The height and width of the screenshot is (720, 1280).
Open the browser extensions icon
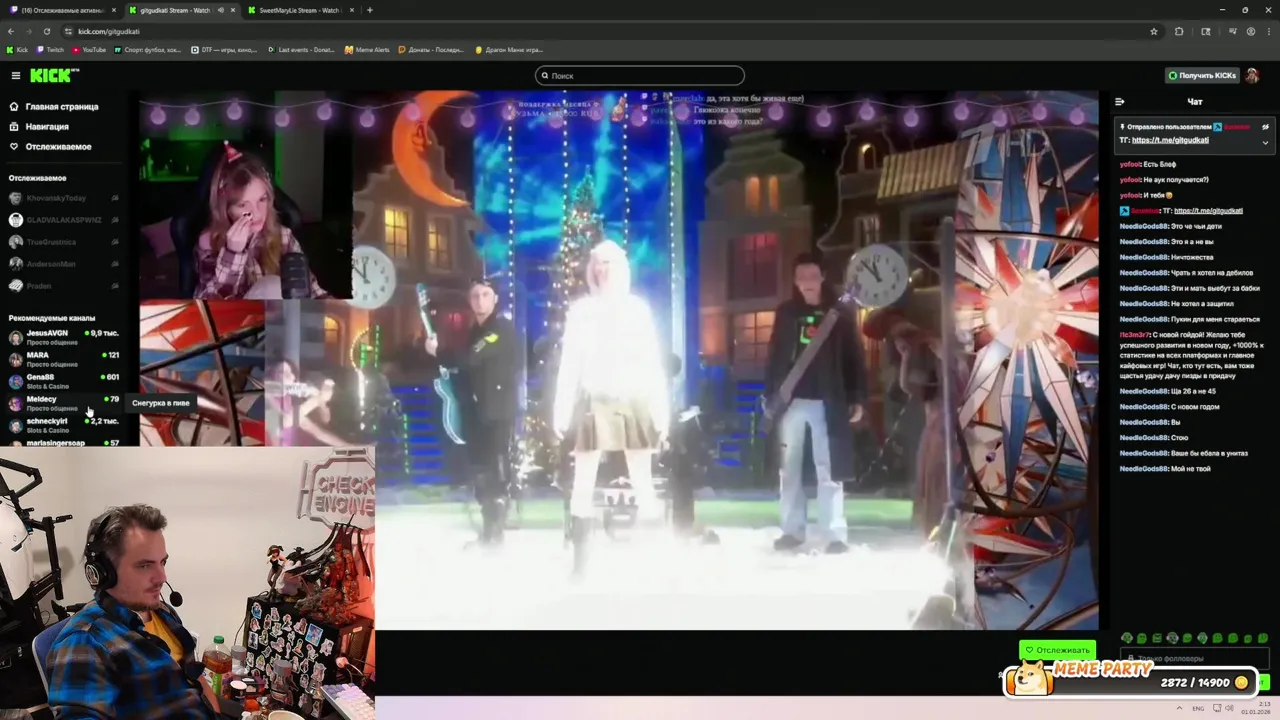[x=1179, y=31]
